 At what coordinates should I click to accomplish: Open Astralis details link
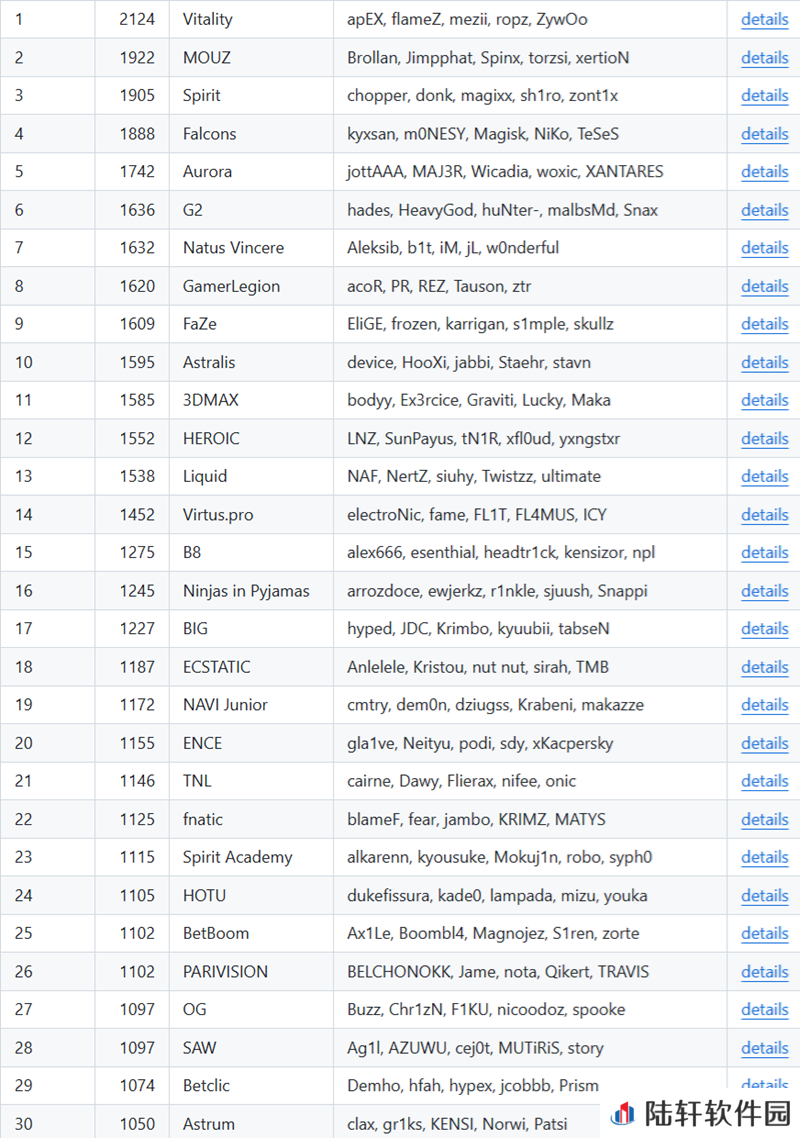coord(764,363)
